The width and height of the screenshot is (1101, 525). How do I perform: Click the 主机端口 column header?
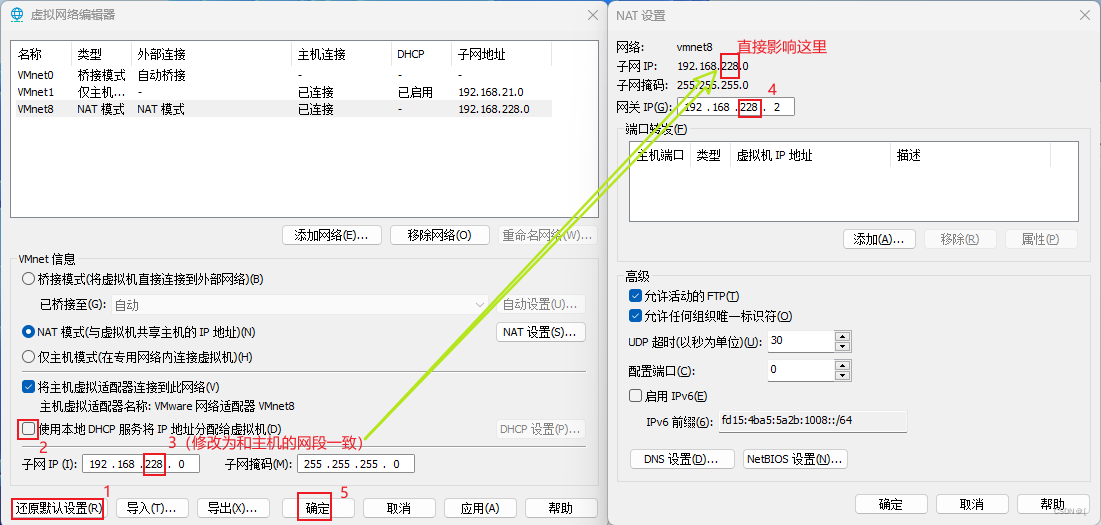pyautogui.click(x=661, y=155)
